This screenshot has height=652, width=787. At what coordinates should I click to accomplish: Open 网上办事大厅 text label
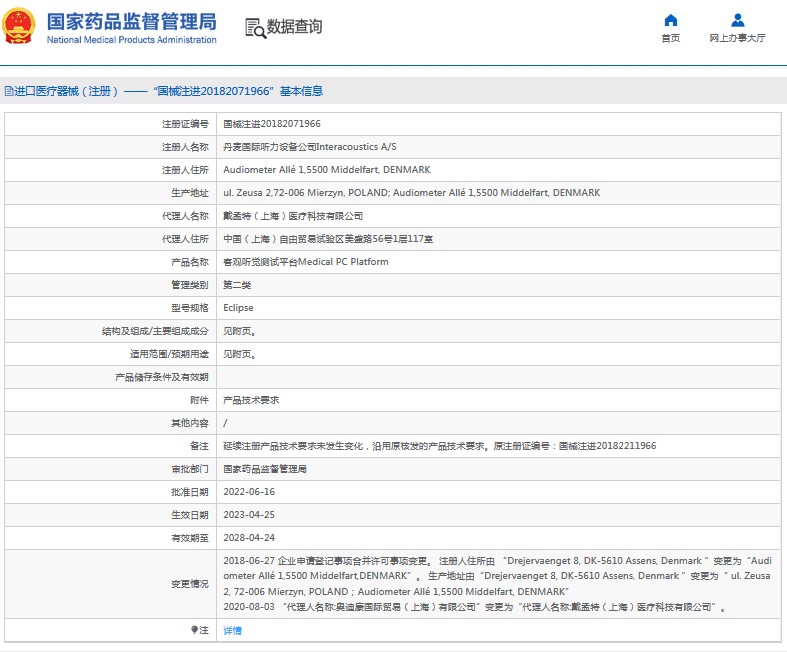737,38
